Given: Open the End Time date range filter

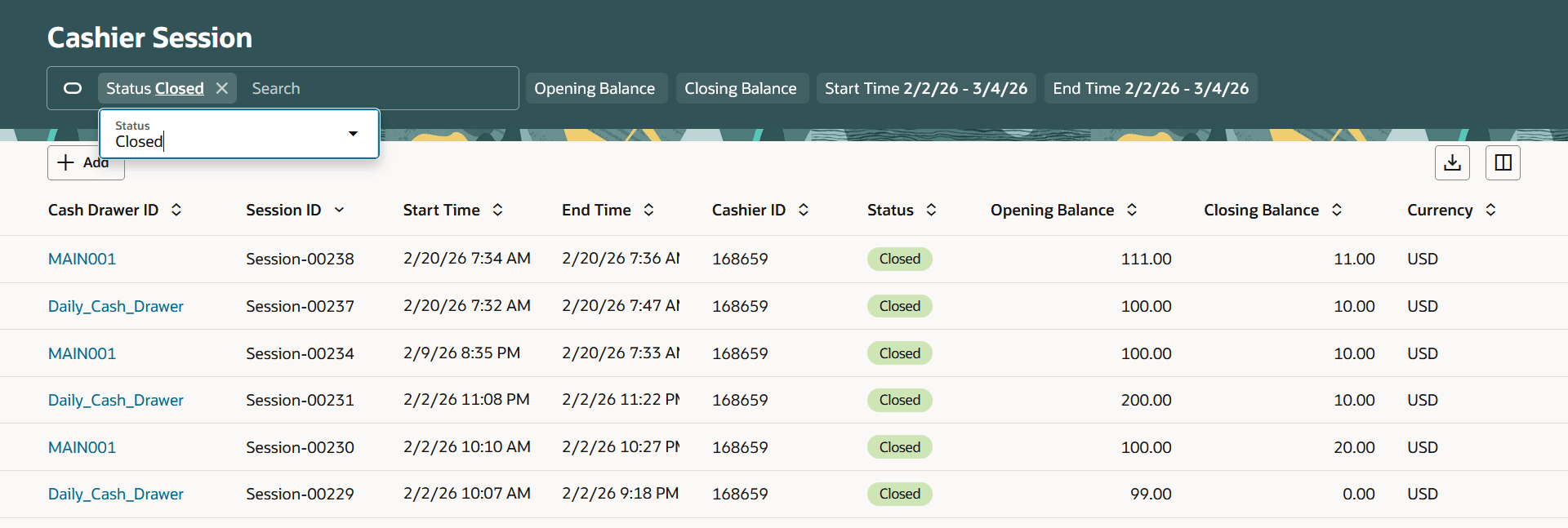Looking at the screenshot, I should [1151, 88].
